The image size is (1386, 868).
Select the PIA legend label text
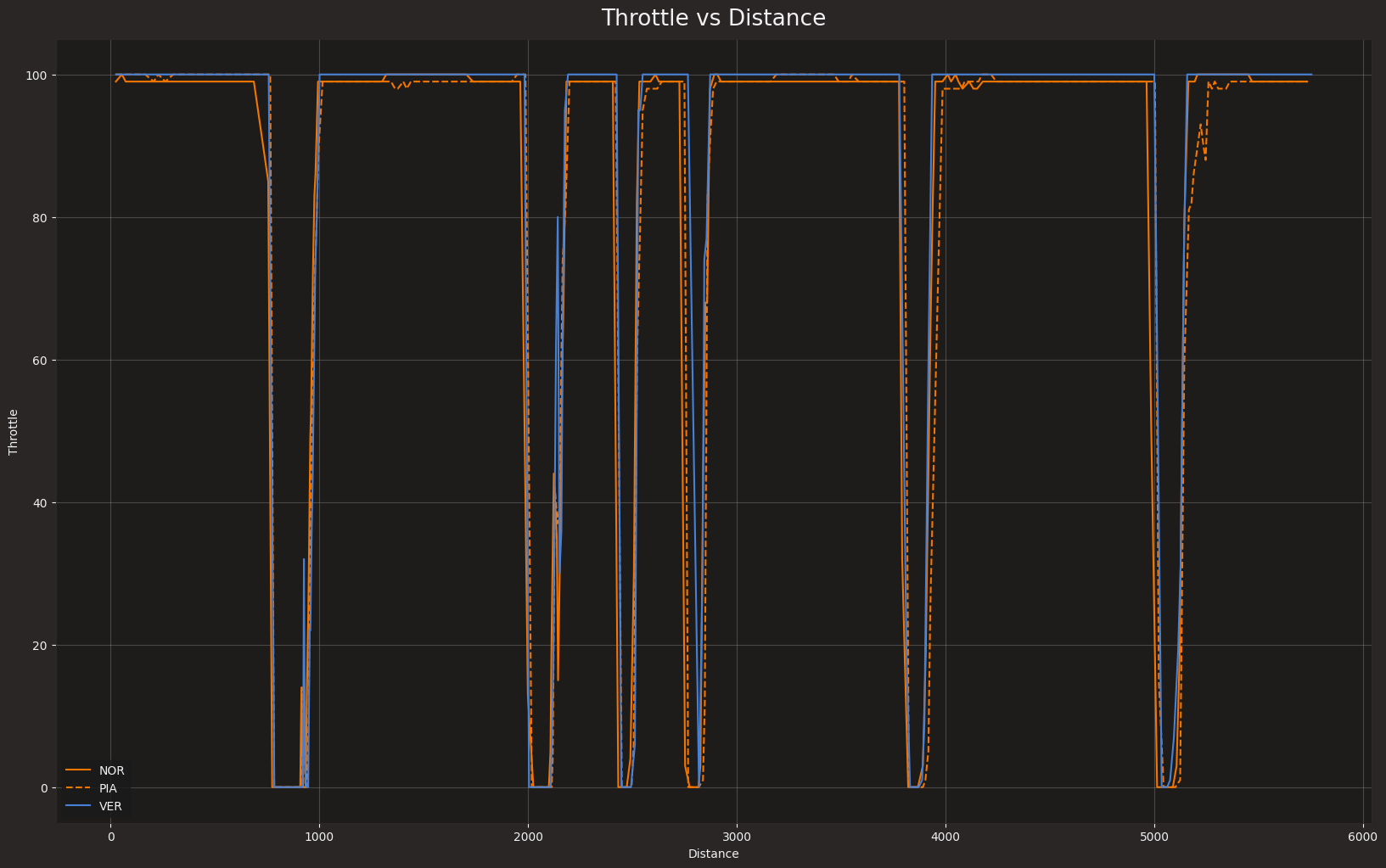(x=108, y=788)
